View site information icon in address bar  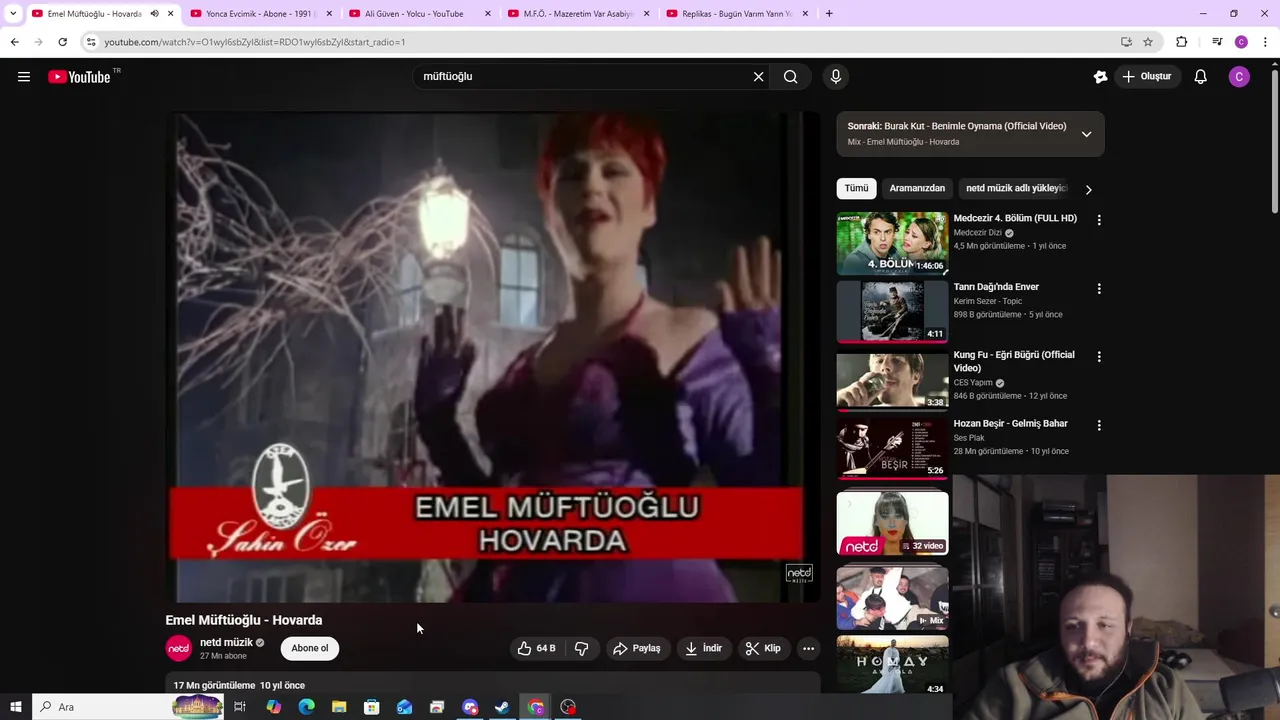coord(91,42)
